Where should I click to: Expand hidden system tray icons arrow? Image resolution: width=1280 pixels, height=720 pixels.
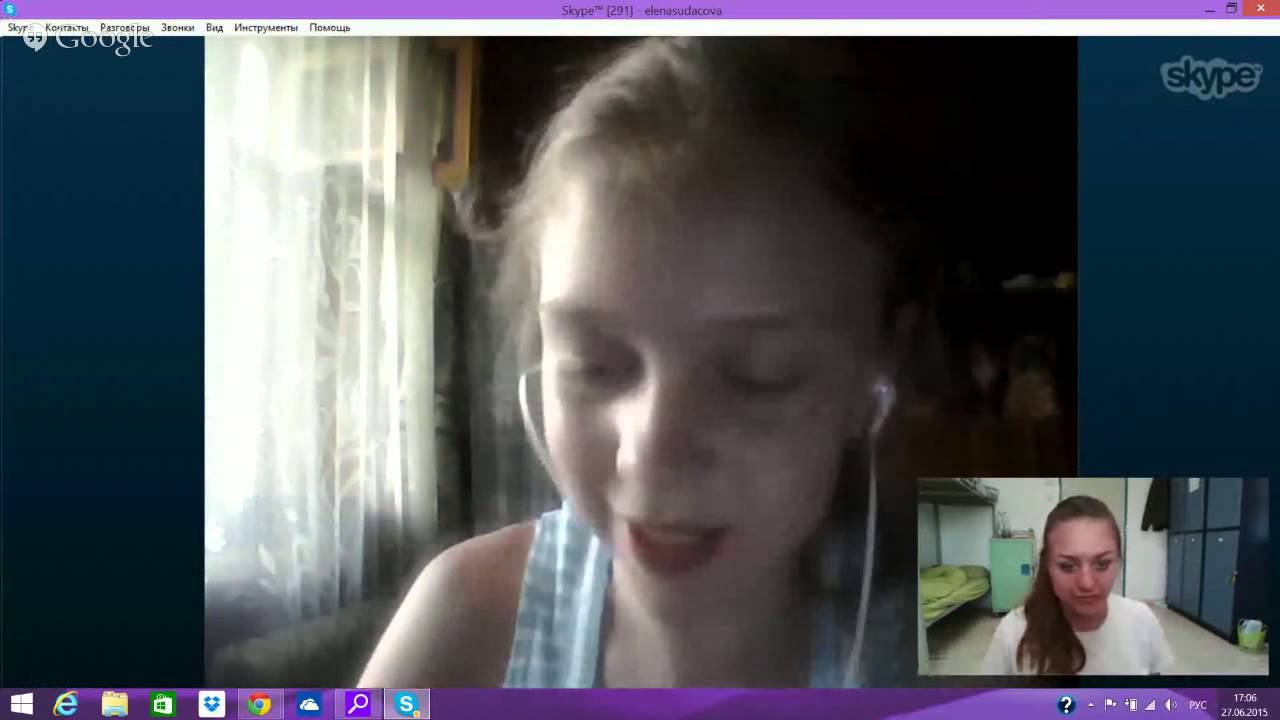pyautogui.click(x=1091, y=705)
